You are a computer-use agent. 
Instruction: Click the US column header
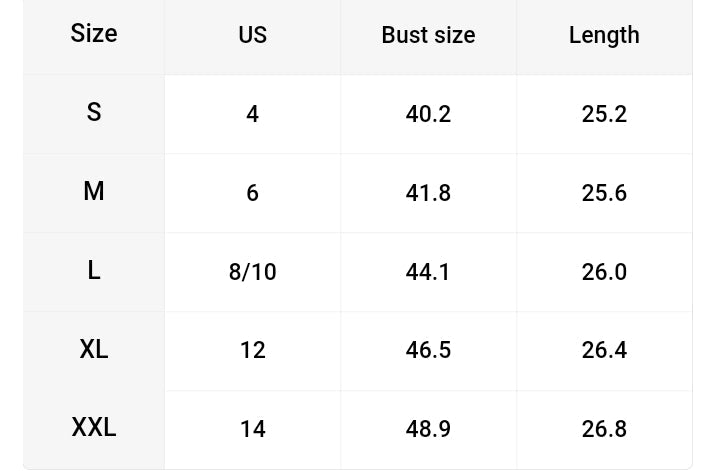tap(253, 35)
